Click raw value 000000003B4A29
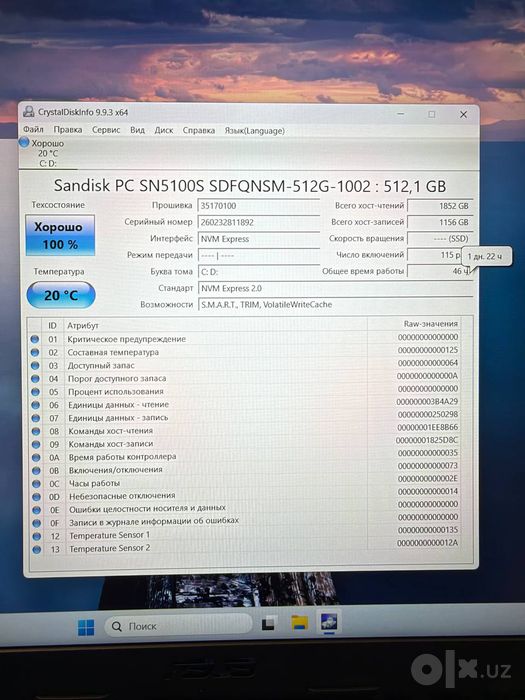Screen dimensions: 525x700 tap(427, 401)
